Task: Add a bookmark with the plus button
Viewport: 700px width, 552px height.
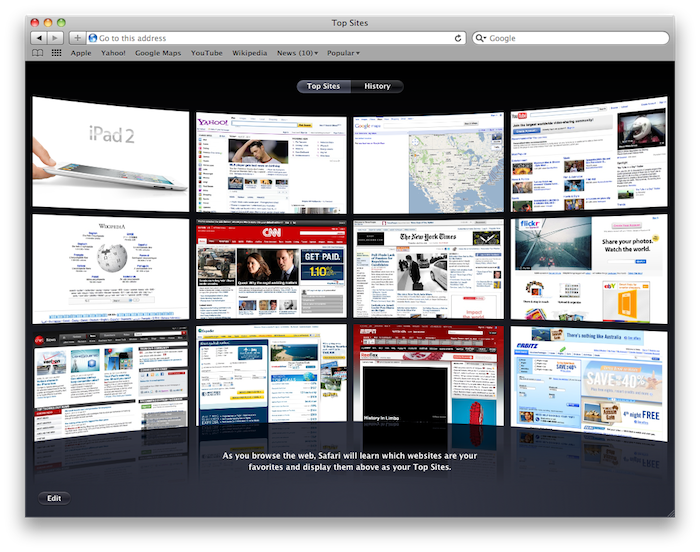Action: coord(77,38)
